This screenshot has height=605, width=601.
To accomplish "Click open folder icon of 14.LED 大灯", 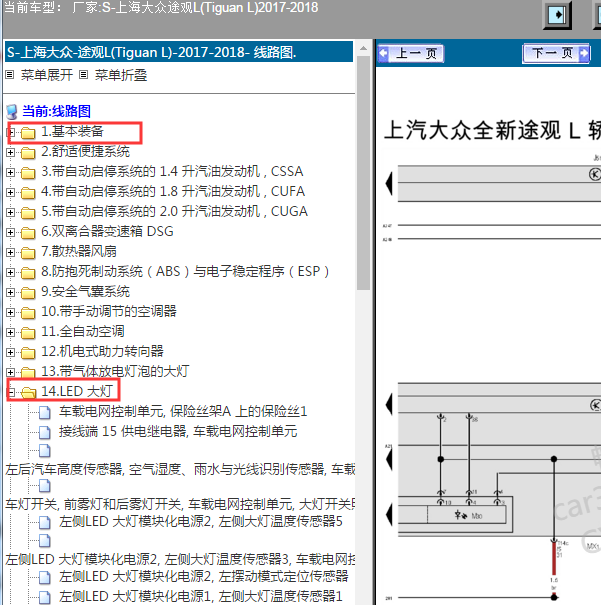I will 29,393.
